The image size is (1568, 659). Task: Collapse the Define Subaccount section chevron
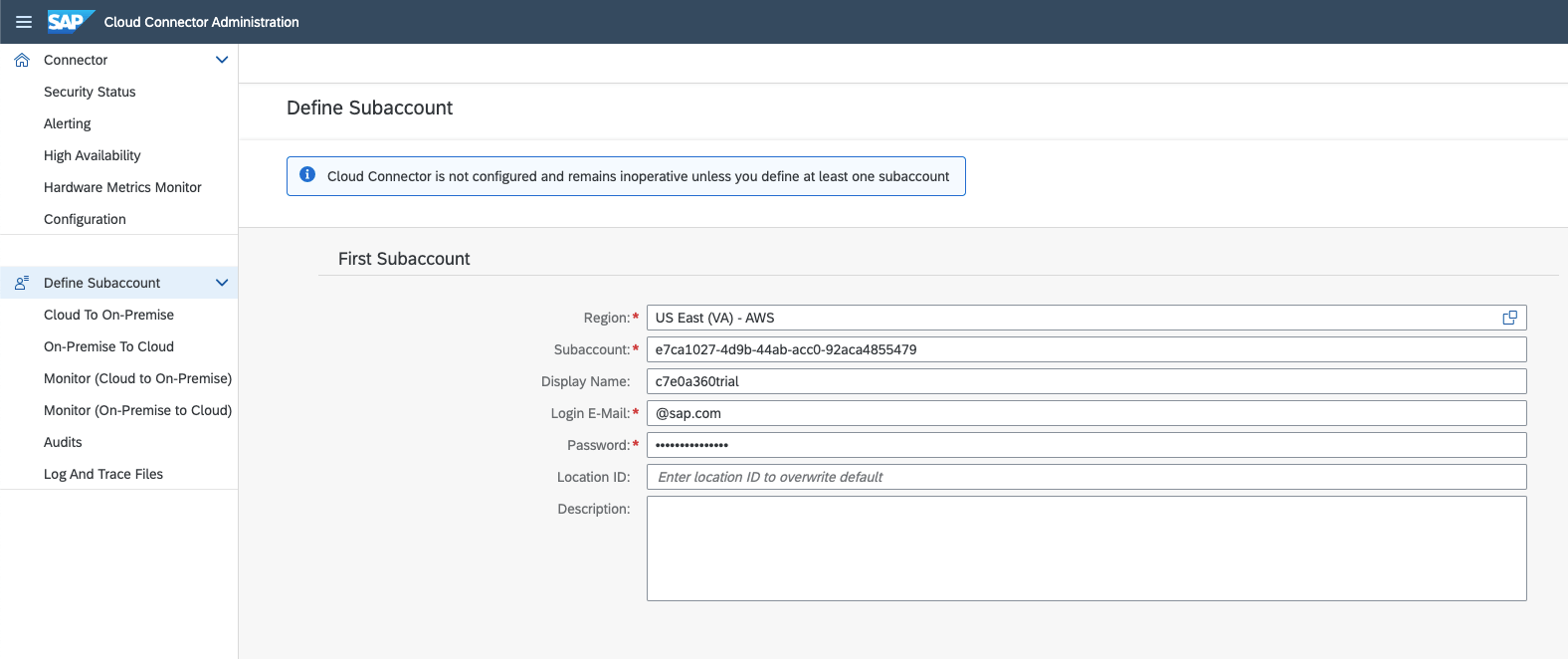click(222, 283)
